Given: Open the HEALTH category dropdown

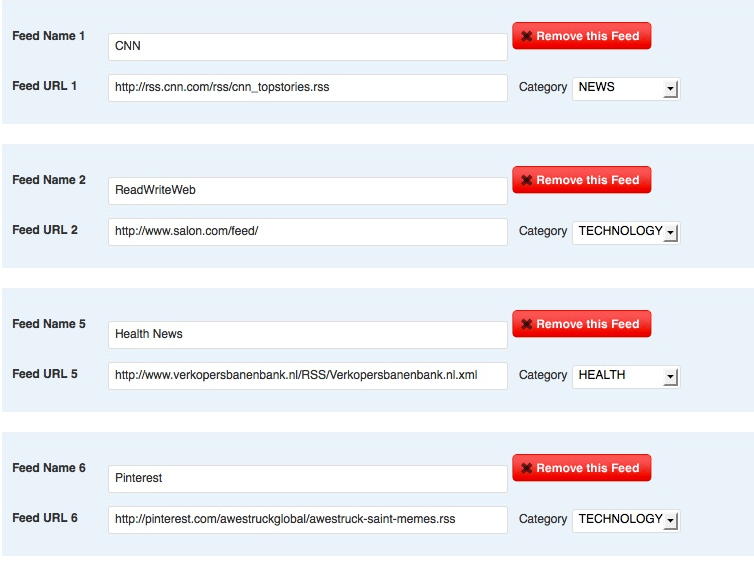Looking at the screenshot, I should [626, 377].
